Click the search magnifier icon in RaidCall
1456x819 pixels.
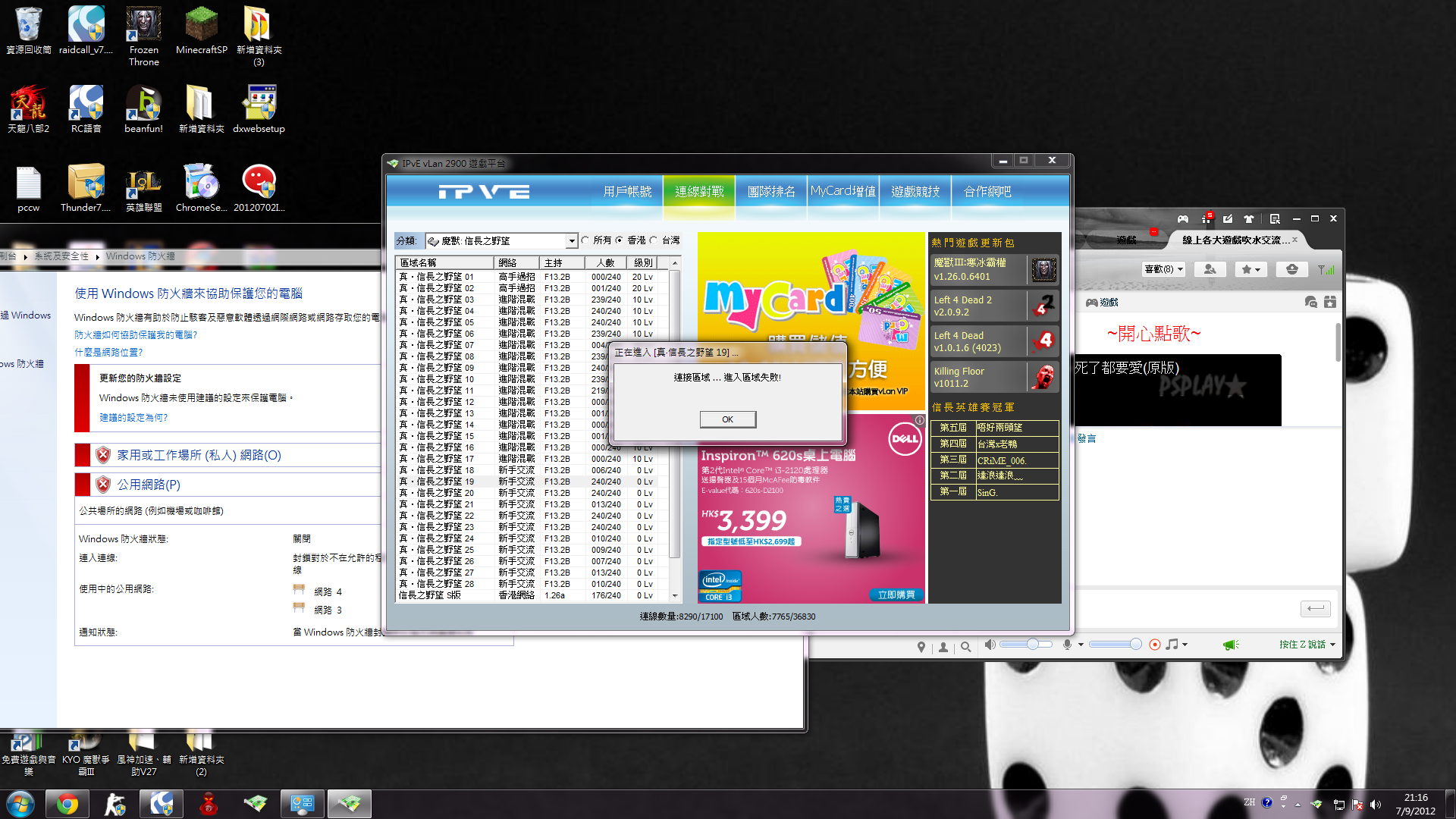[x=965, y=647]
